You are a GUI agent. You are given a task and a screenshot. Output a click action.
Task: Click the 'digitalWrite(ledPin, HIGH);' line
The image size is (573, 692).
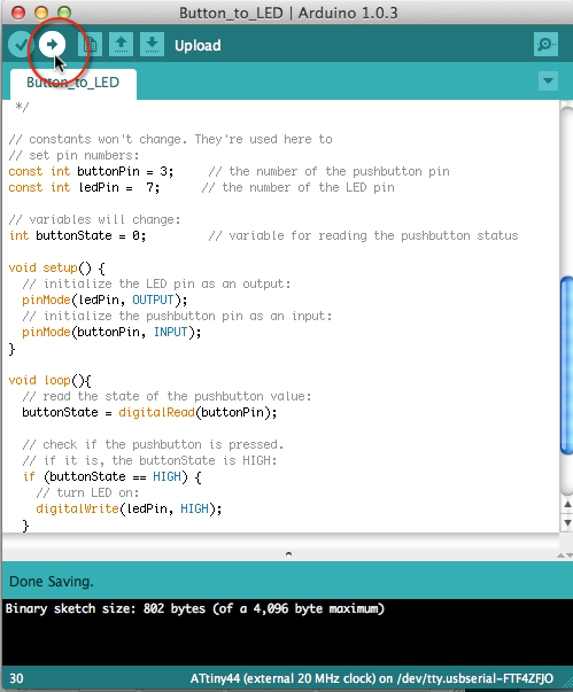pos(129,509)
